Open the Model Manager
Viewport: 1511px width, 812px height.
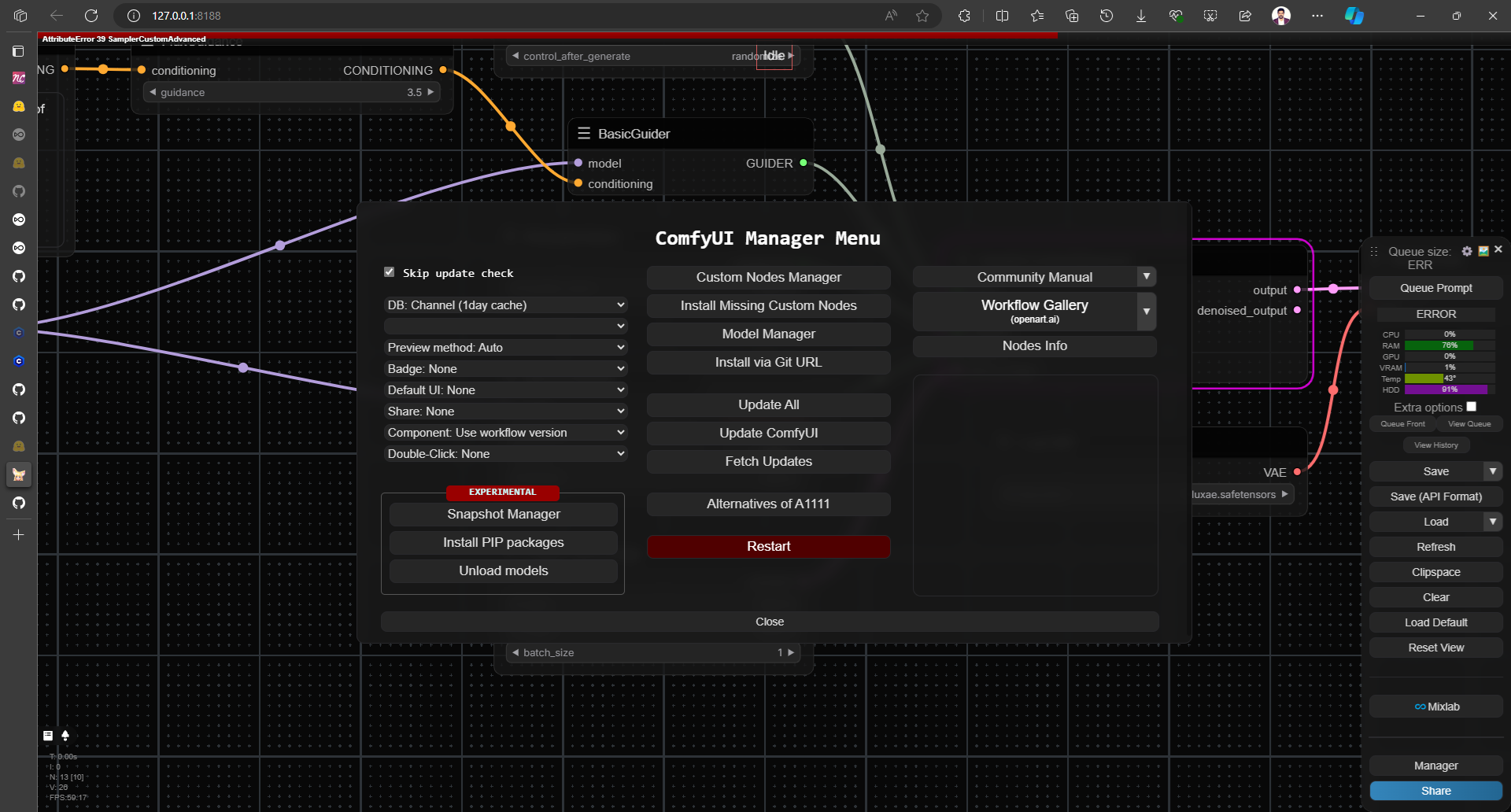[769, 334]
